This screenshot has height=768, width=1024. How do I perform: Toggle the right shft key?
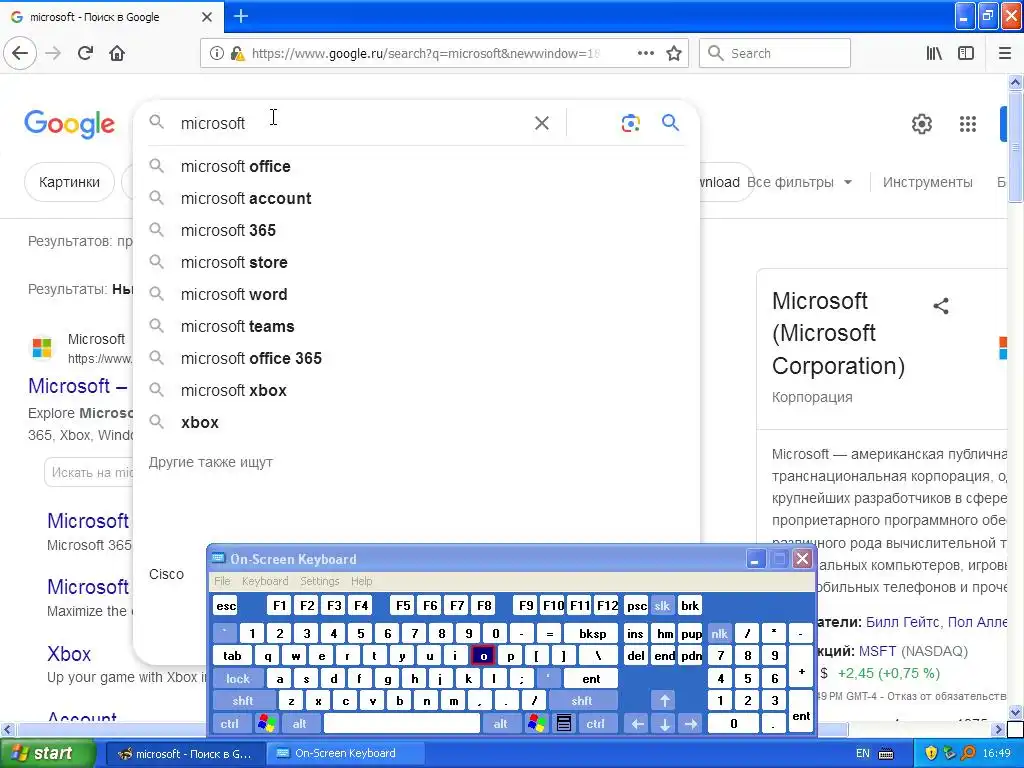(x=581, y=701)
